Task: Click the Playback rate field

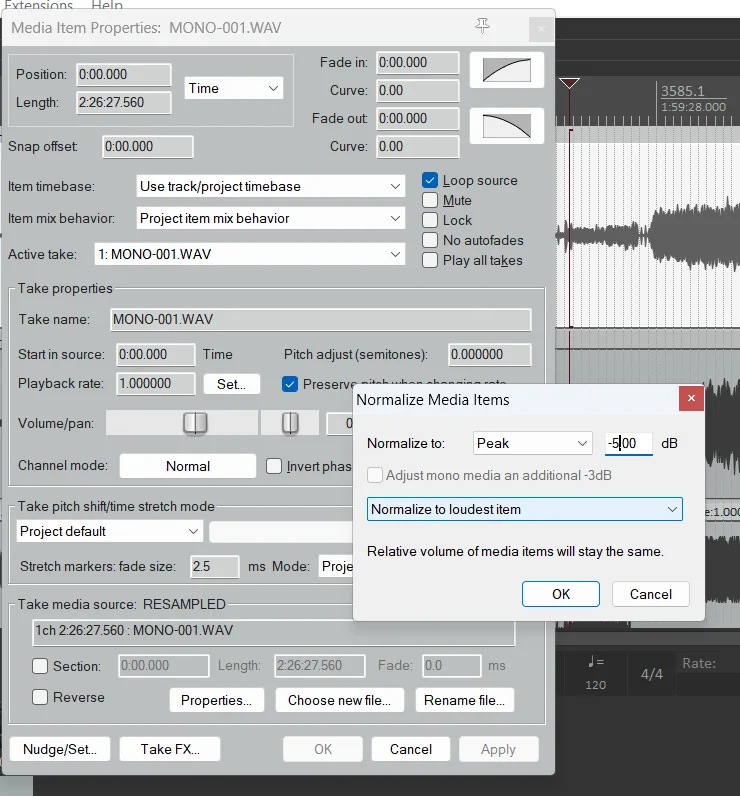Action: click(156, 383)
